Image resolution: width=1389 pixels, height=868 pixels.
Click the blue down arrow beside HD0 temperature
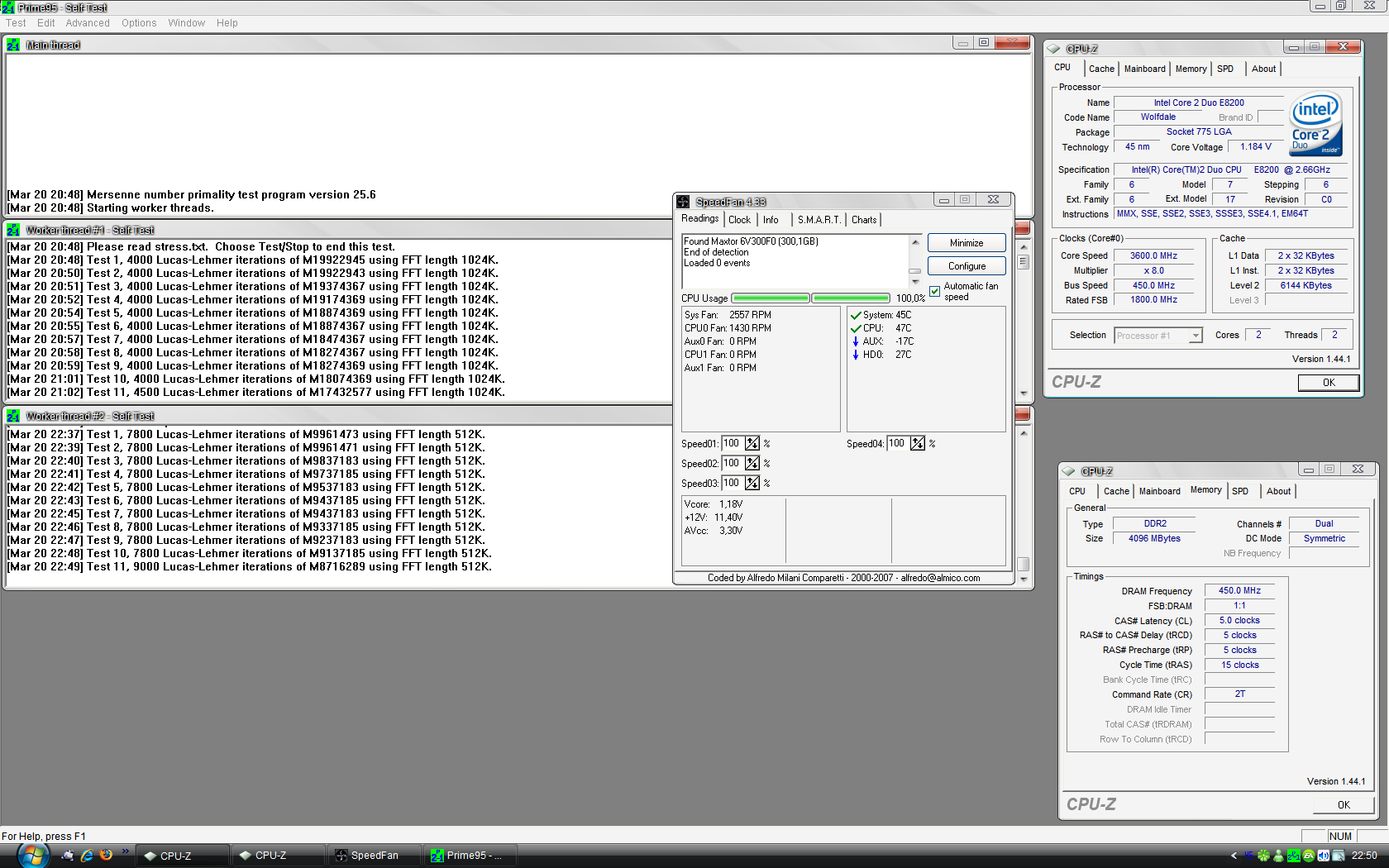(x=856, y=355)
